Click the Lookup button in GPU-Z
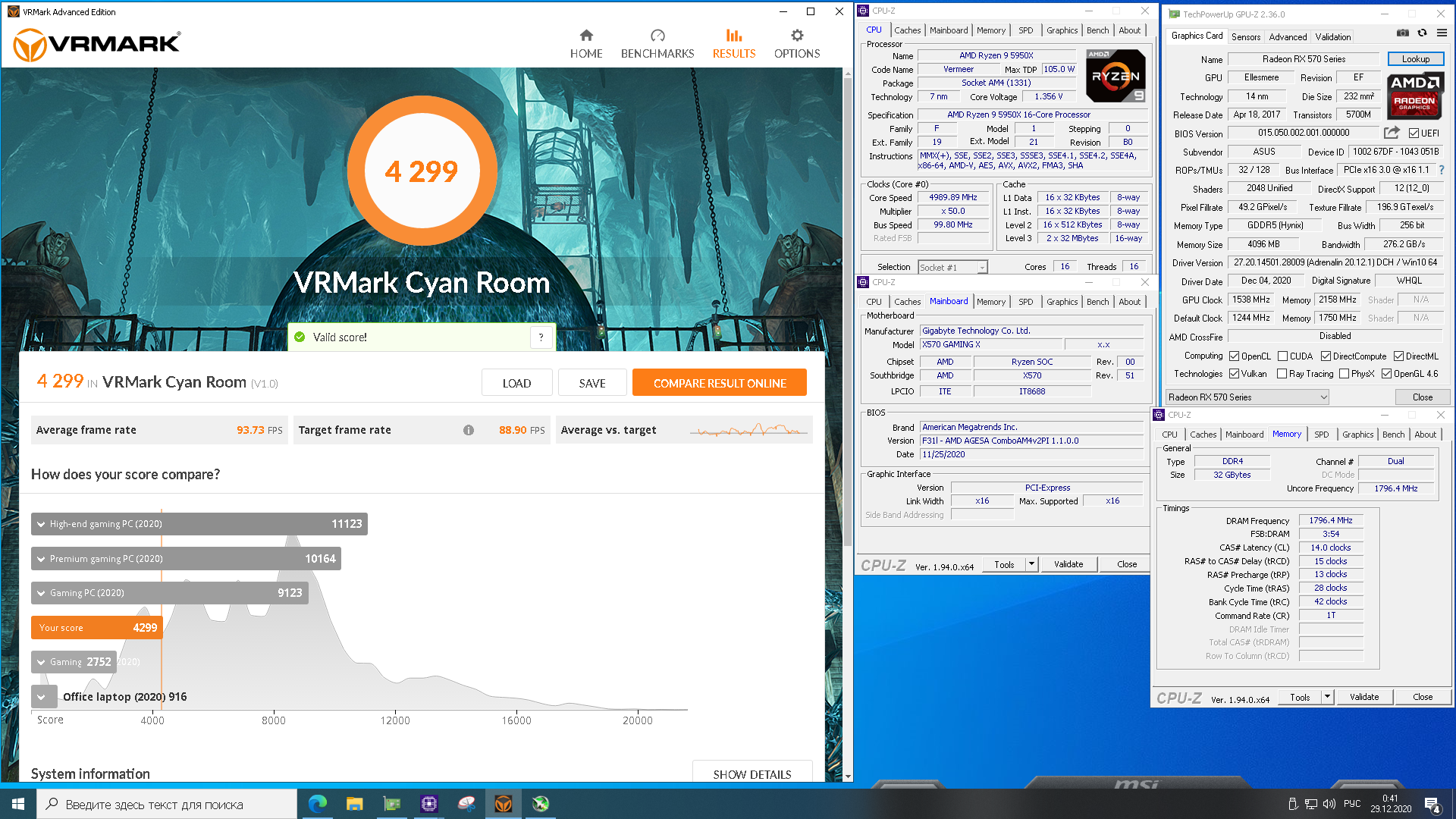This screenshot has width=1456, height=819. coord(1415,58)
